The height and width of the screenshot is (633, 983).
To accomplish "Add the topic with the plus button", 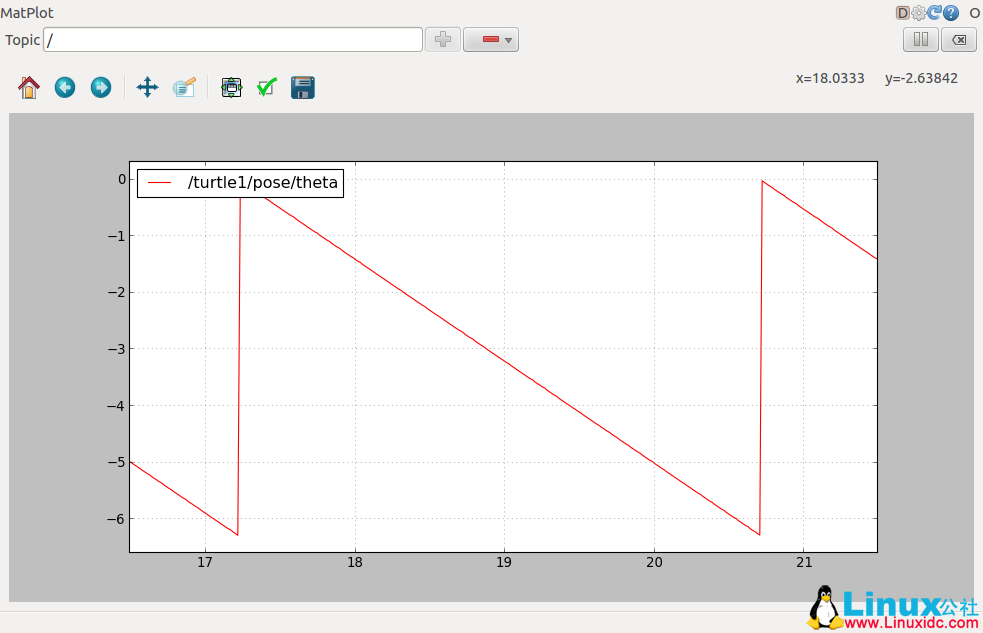I will tap(443, 39).
